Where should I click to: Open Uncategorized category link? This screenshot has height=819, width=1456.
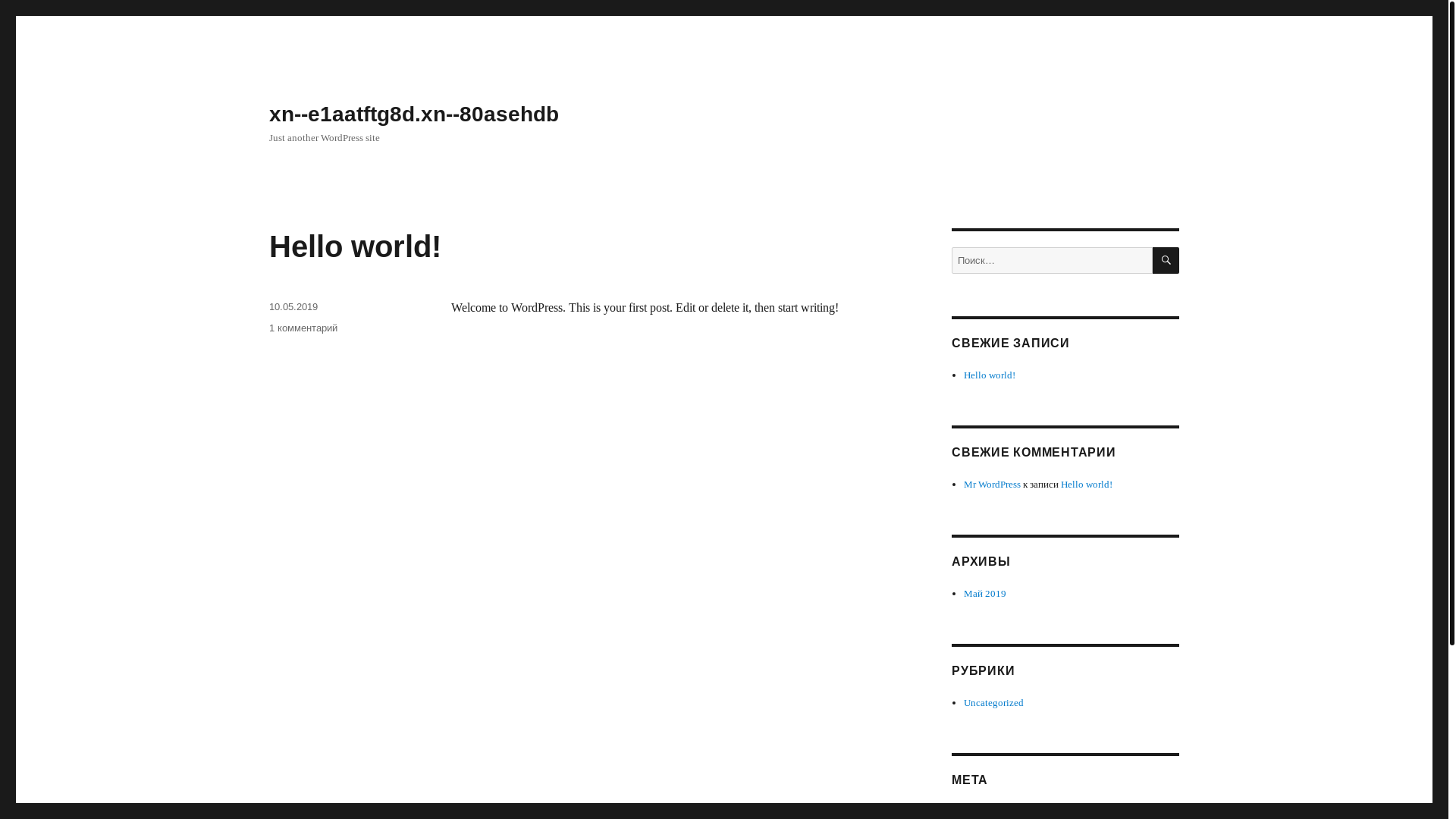coord(993,703)
